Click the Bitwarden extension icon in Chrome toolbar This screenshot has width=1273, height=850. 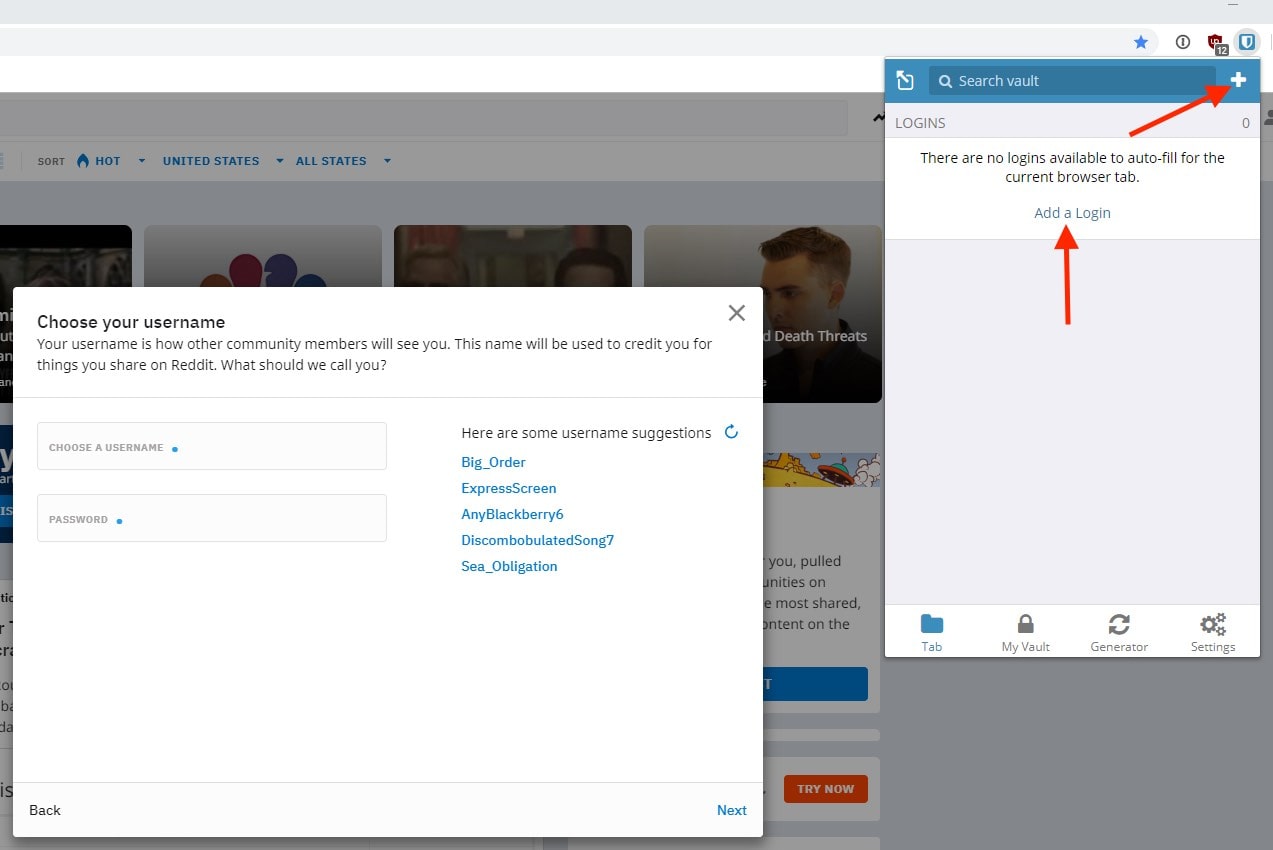pos(1246,42)
